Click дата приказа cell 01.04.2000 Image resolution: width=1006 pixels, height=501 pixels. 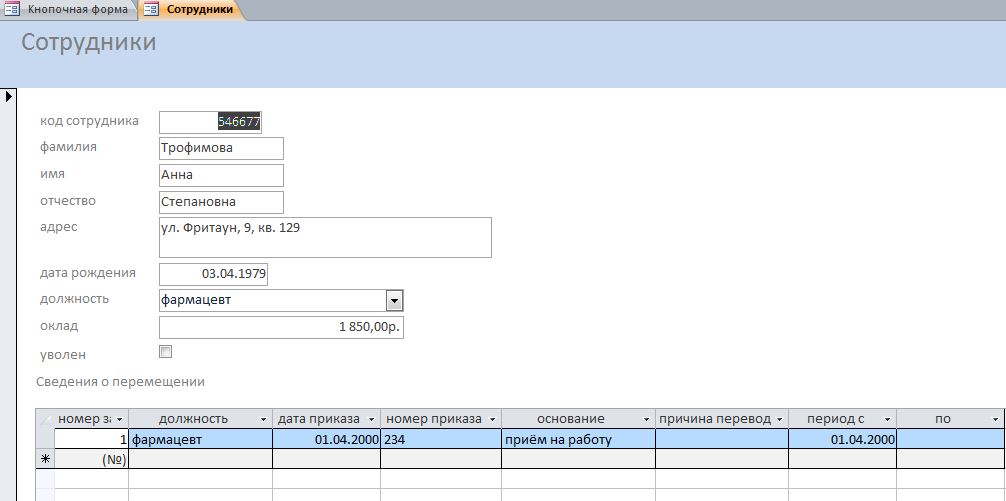(x=327, y=439)
